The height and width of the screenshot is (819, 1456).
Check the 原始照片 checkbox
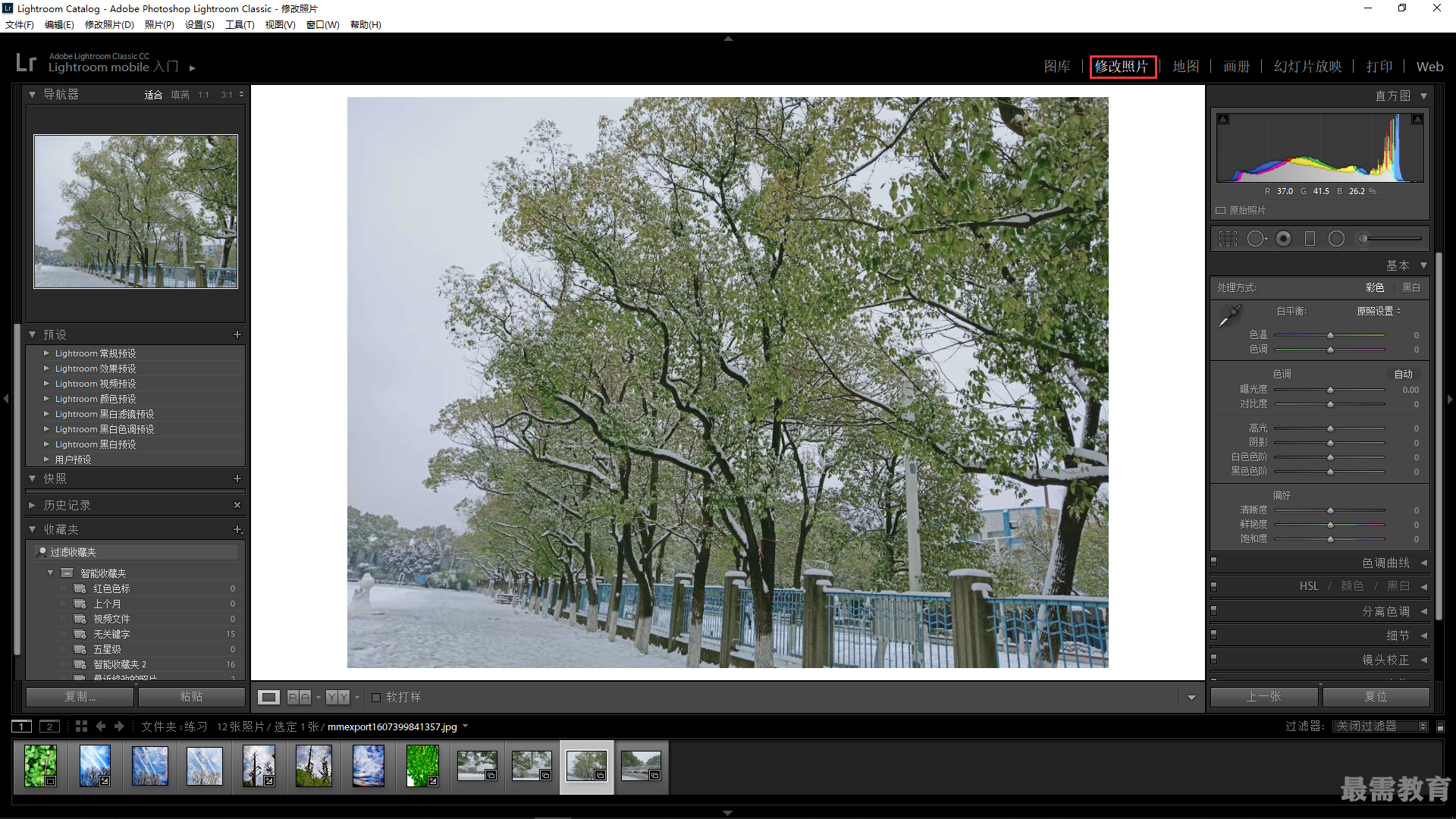pos(1221,210)
